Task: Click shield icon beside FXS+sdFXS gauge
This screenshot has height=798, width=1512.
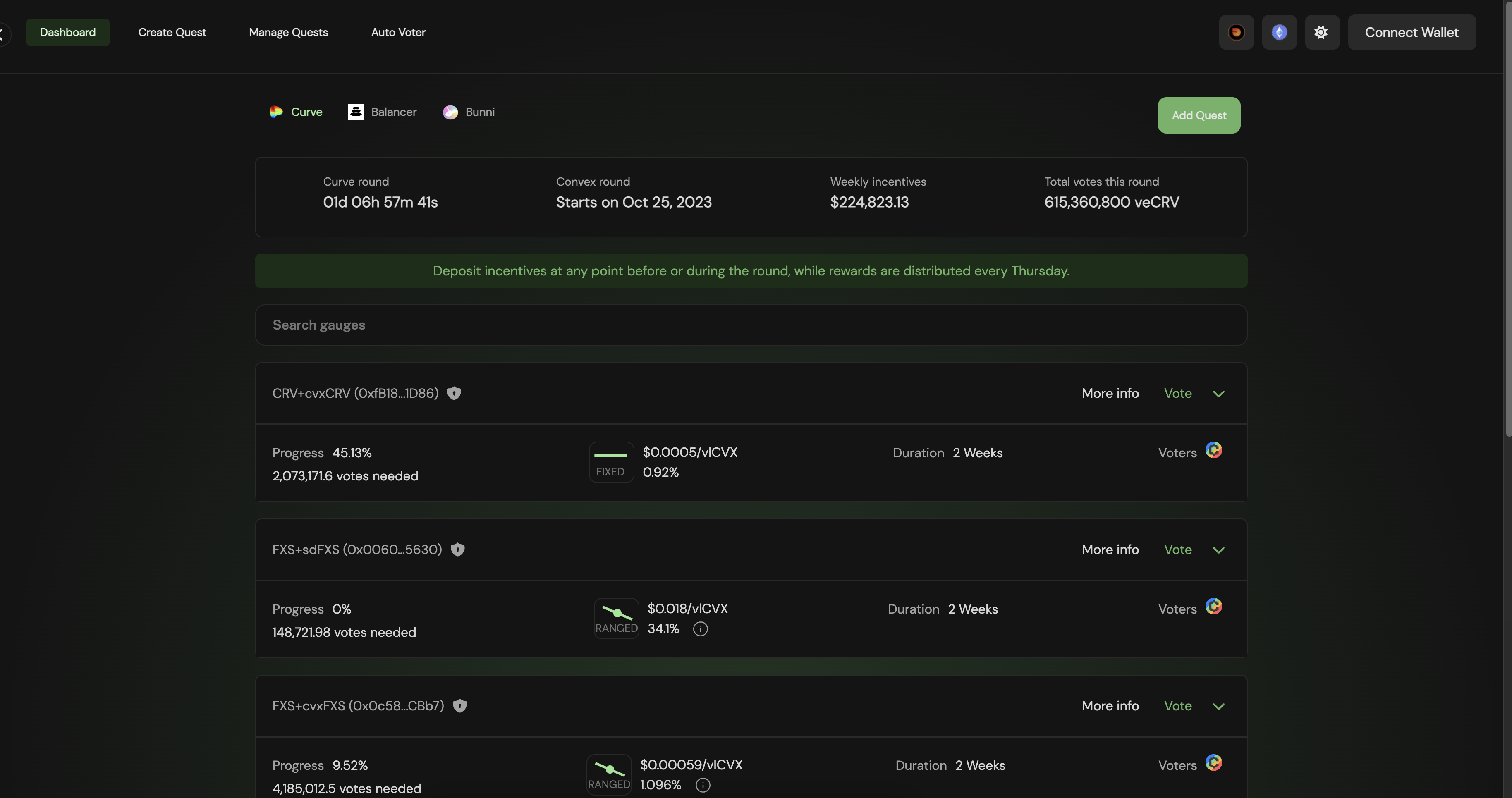Action: click(x=457, y=549)
